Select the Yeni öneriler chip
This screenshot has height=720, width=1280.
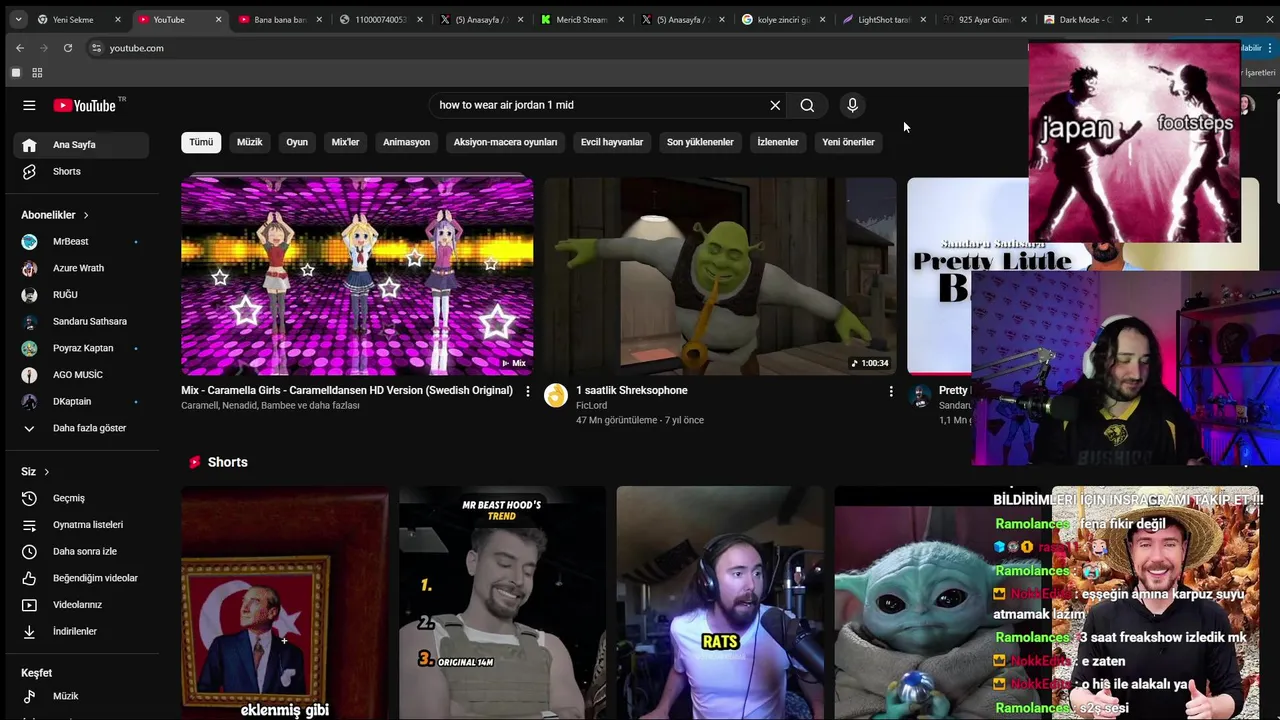click(848, 142)
